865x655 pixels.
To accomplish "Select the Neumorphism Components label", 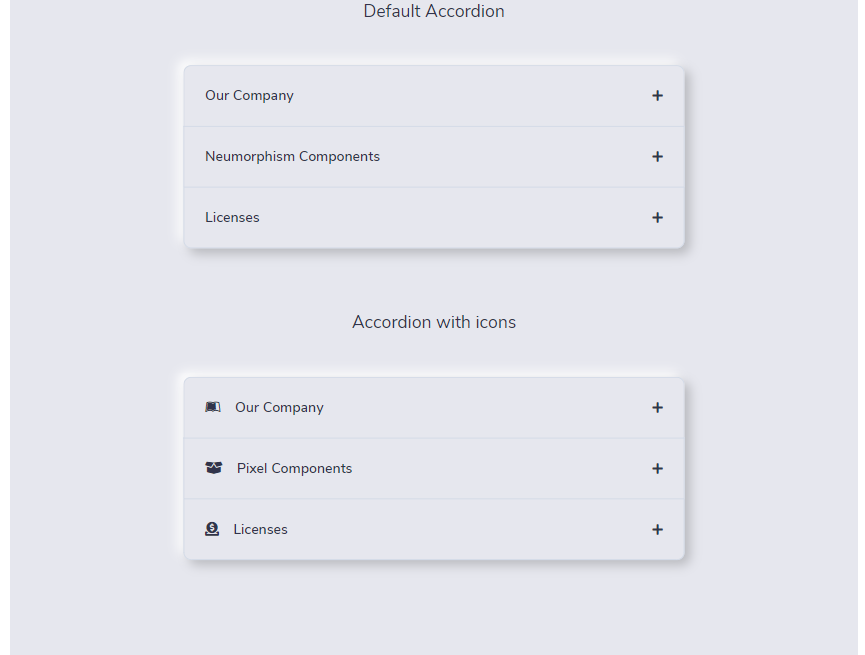I will (x=292, y=157).
